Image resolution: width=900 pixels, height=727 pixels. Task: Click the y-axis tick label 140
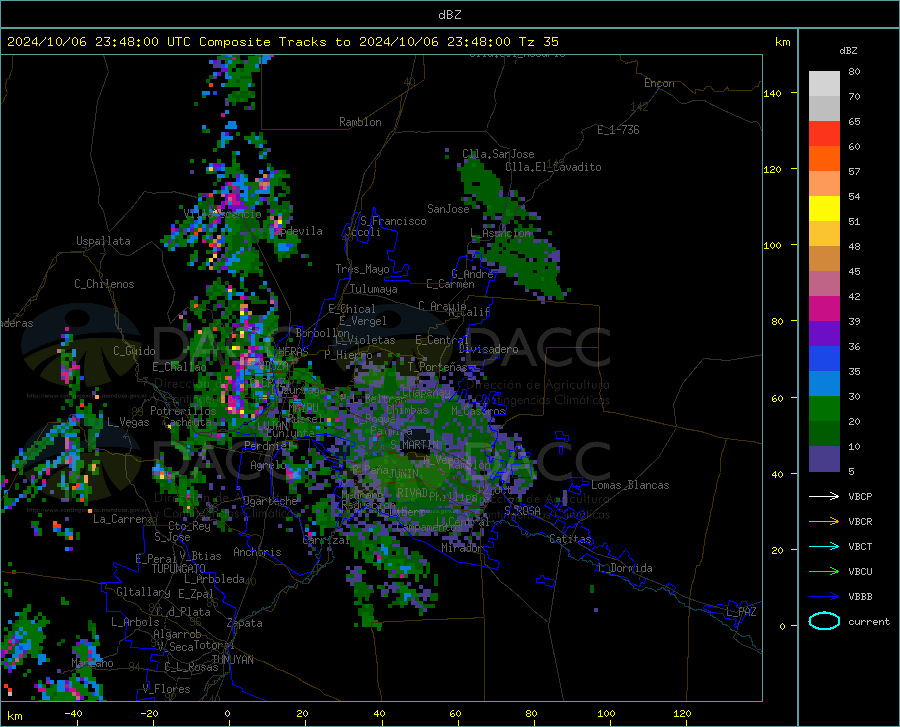pyautogui.click(x=772, y=94)
